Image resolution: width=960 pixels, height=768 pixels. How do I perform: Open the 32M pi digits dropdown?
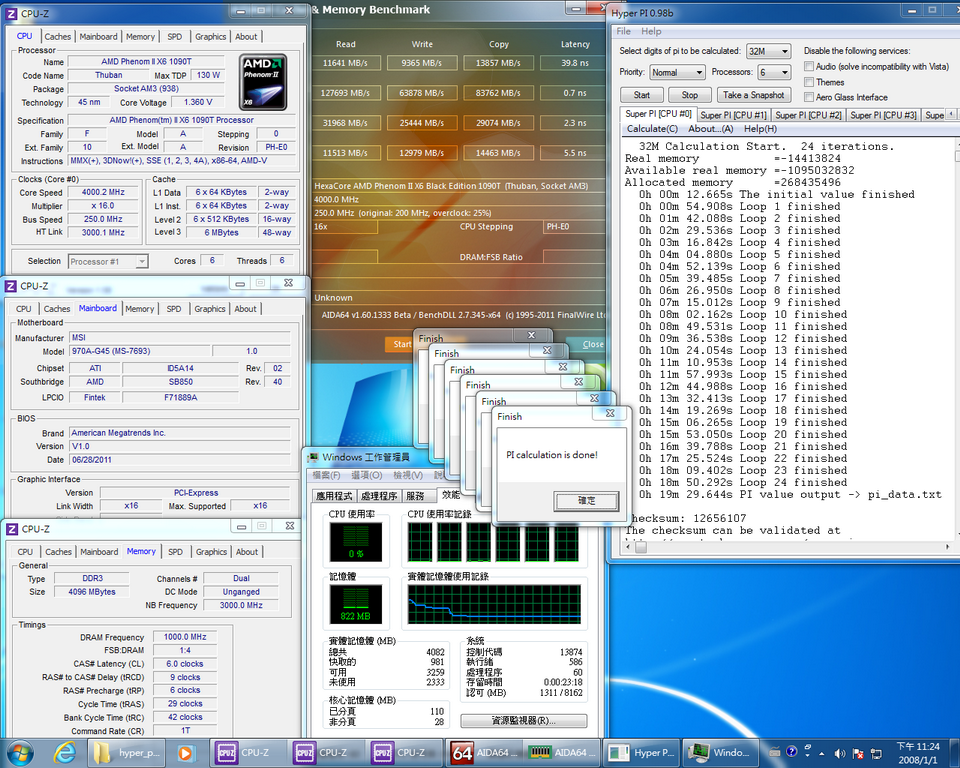click(x=768, y=51)
